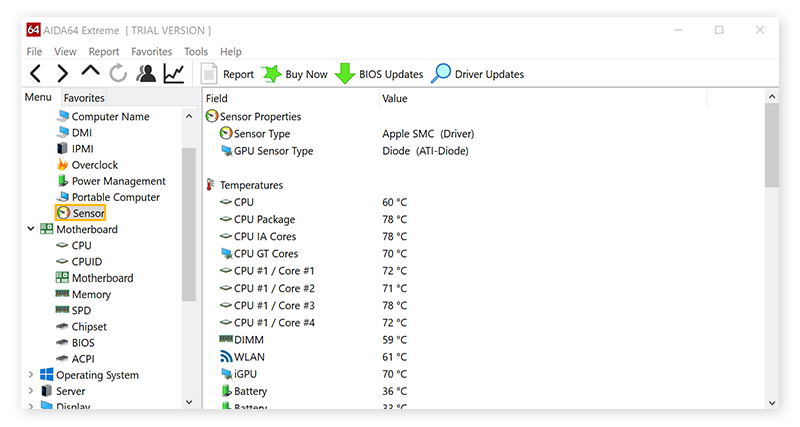Screen dimensions: 800x427
Task: Open the Report menu in menu bar
Action: [x=103, y=51]
